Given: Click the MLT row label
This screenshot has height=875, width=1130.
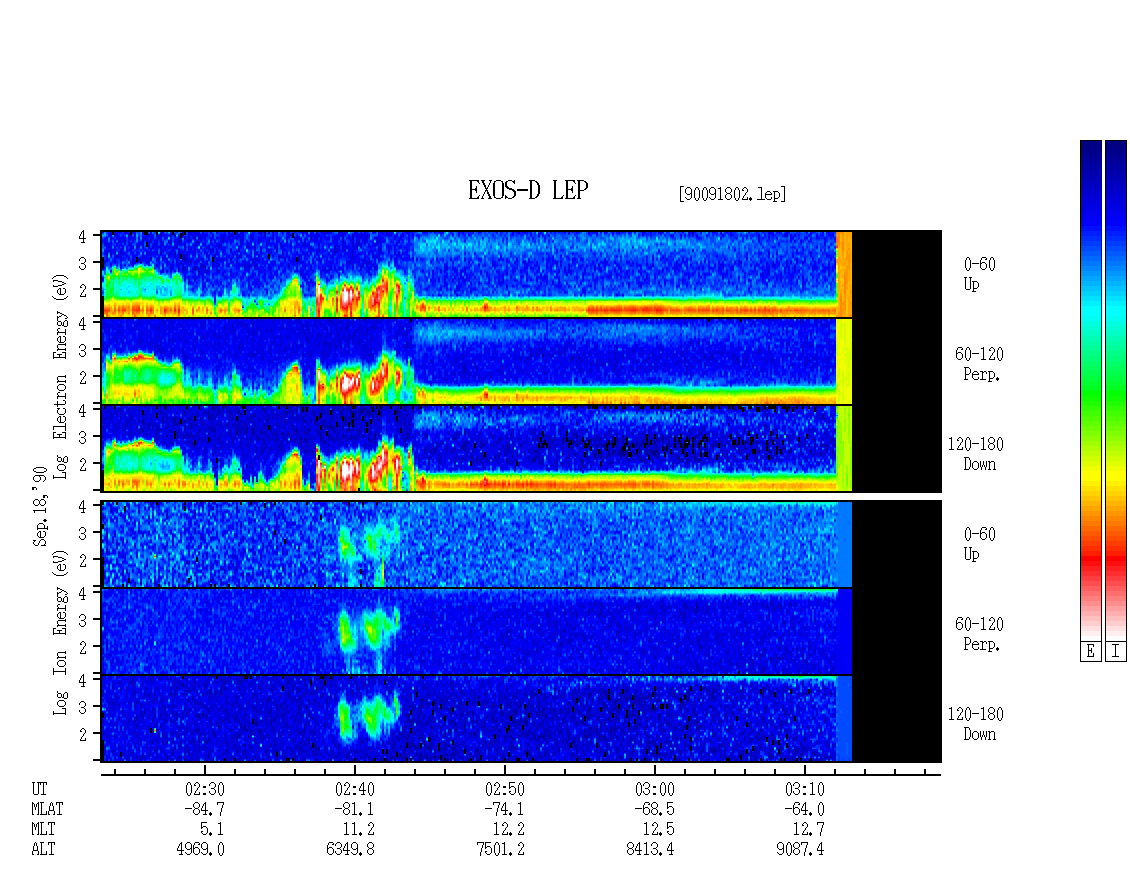Looking at the screenshot, I should tap(43, 830).
